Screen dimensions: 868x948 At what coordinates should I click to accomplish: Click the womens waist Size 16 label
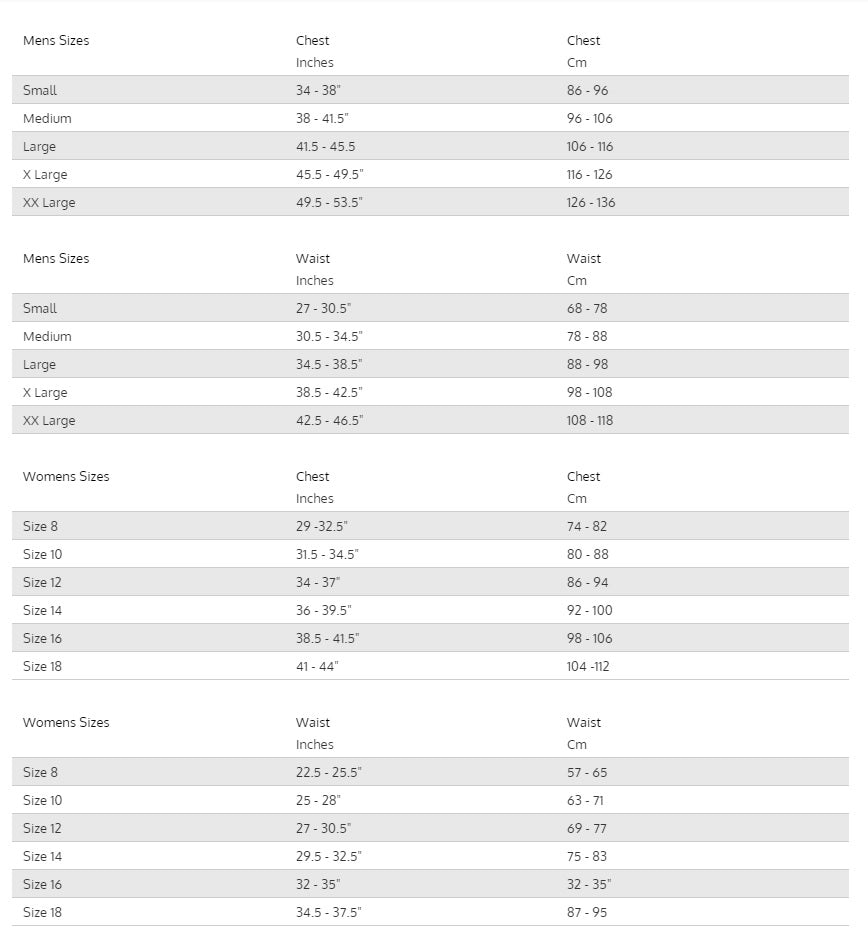42,885
